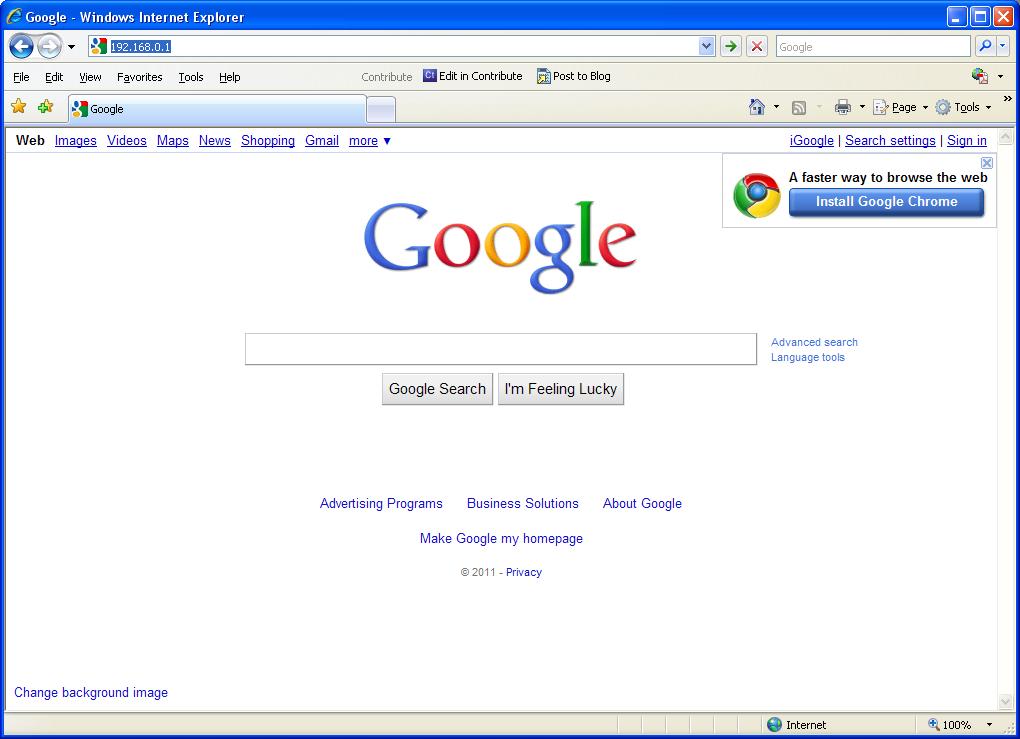Image resolution: width=1020 pixels, height=739 pixels.
Task: Select the address bar showing 192.168.0.1
Action: 402,47
